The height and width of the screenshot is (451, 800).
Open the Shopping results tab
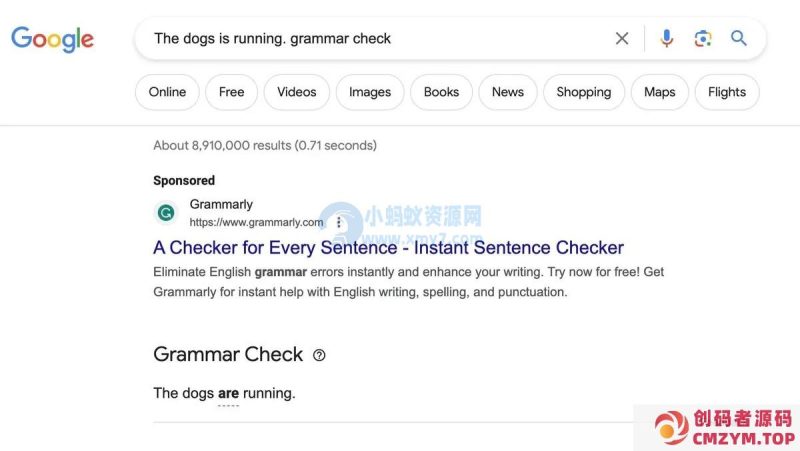584,92
